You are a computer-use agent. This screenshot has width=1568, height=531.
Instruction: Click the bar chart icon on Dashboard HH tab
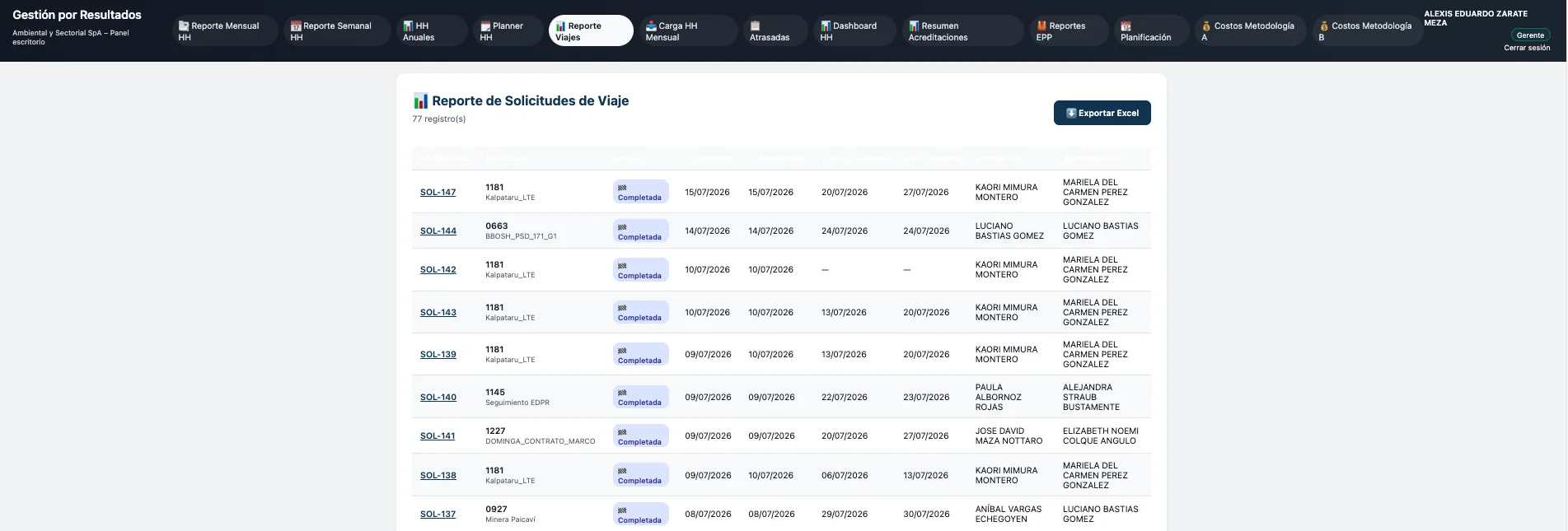tap(826, 26)
